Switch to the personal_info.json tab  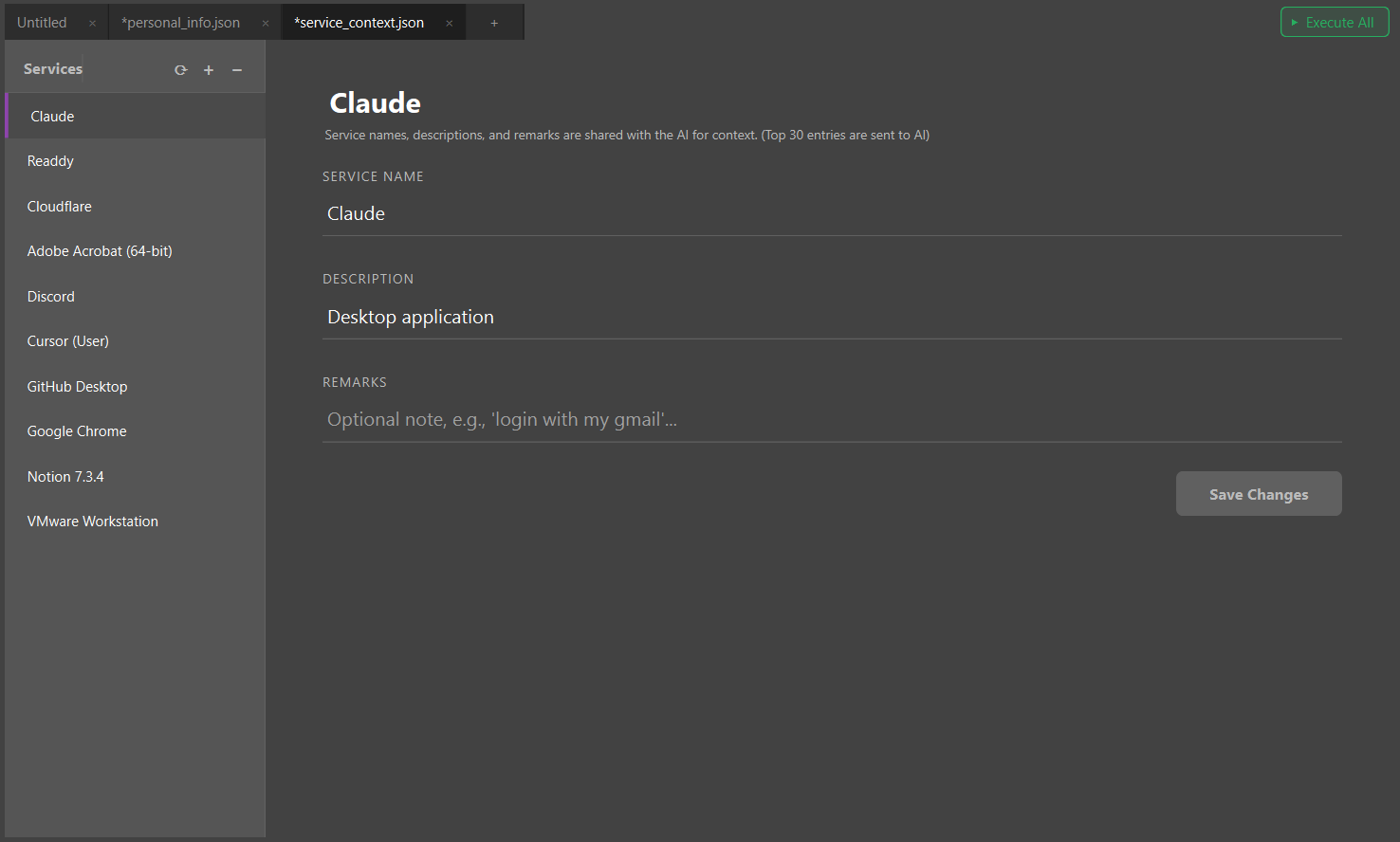(180, 22)
